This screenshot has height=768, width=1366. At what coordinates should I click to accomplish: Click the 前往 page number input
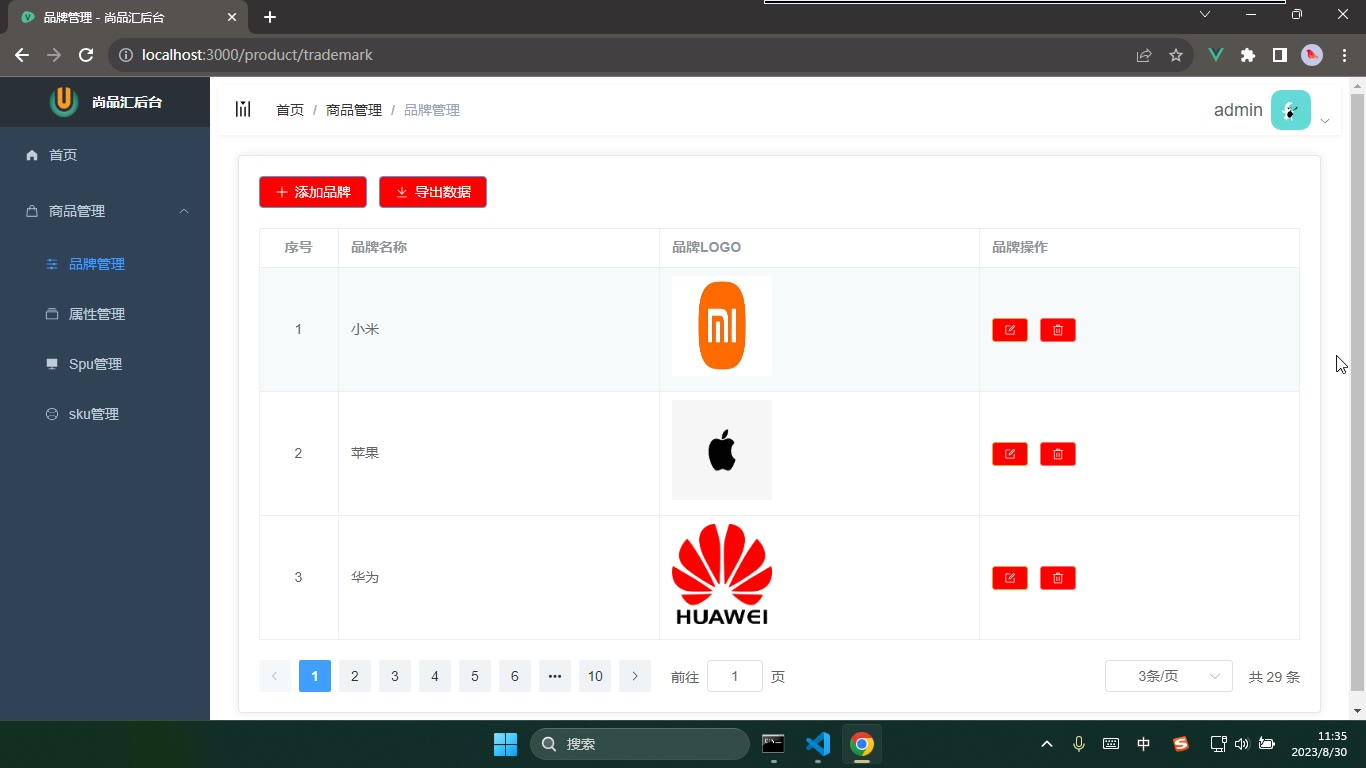[x=735, y=677]
